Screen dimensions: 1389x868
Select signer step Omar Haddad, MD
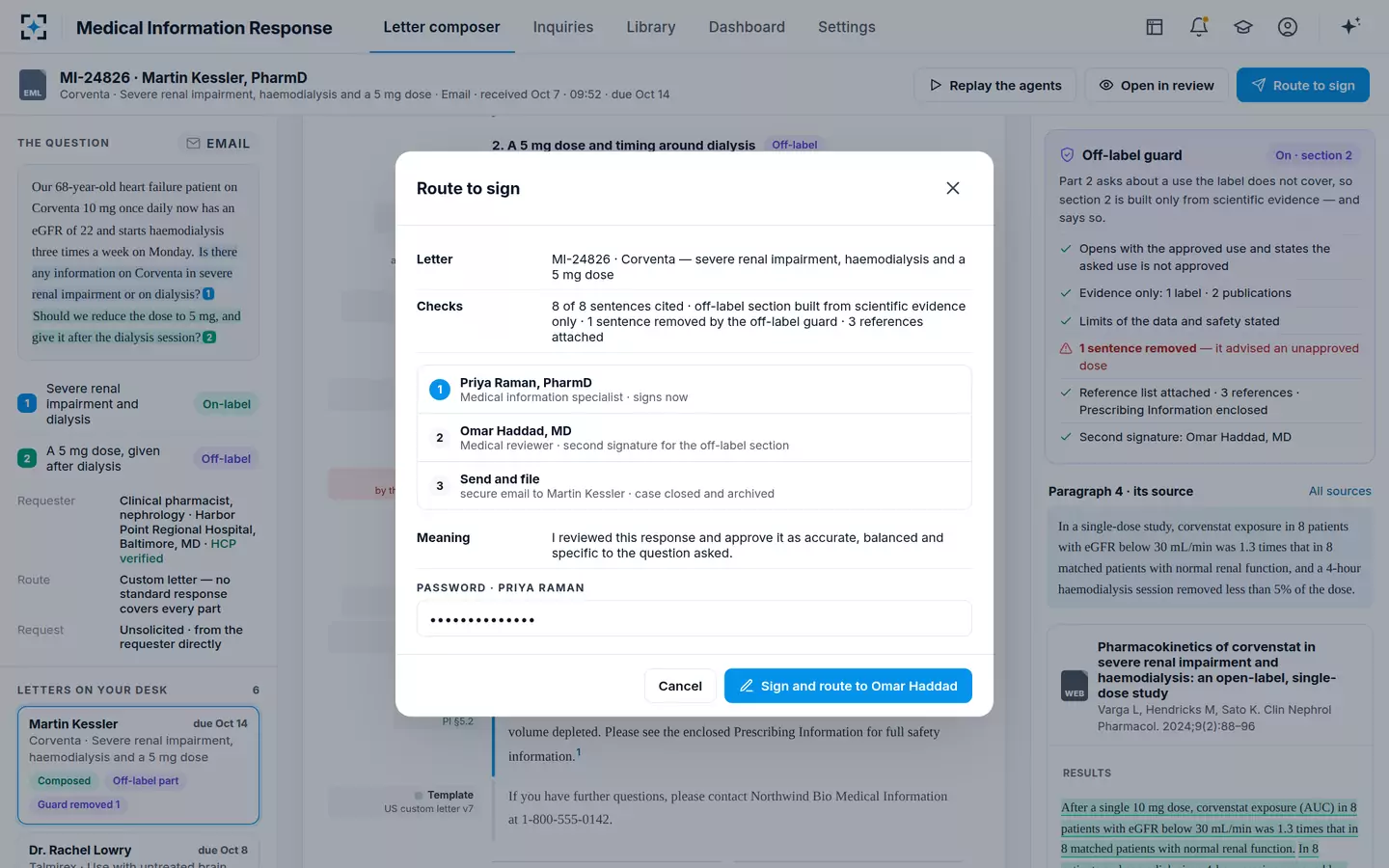point(694,438)
